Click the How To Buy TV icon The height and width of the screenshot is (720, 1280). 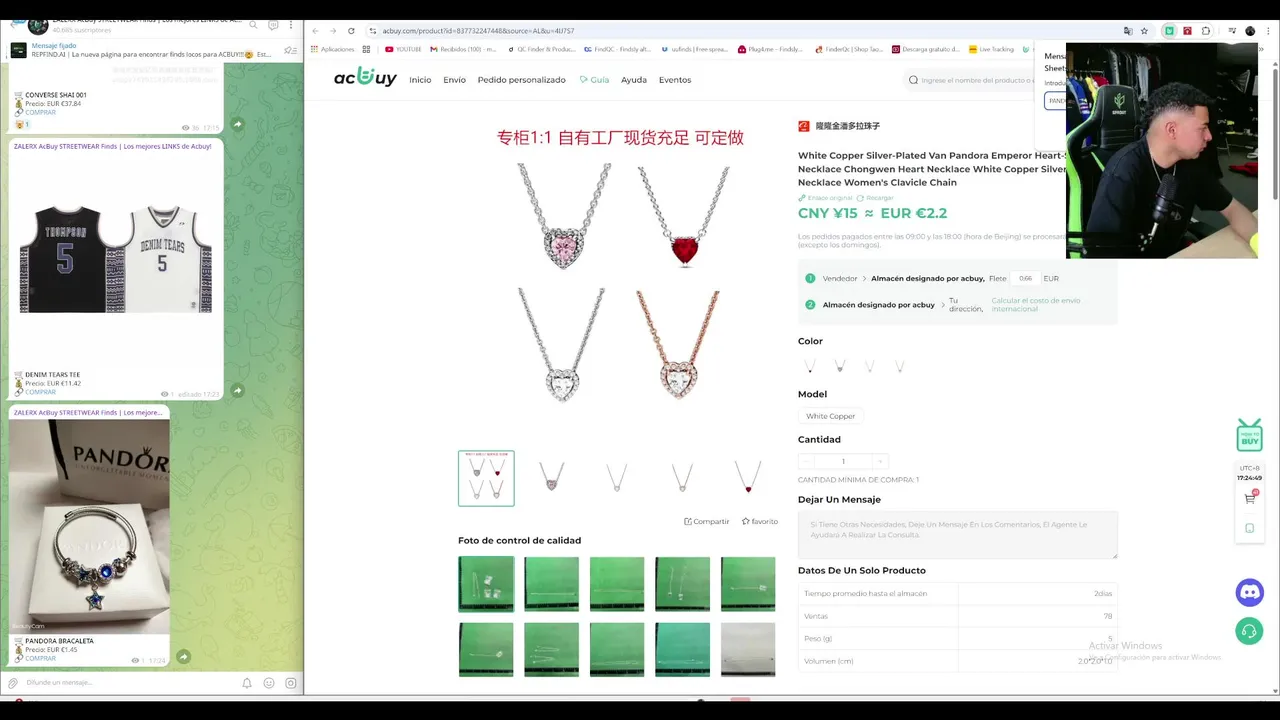point(1249,436)
